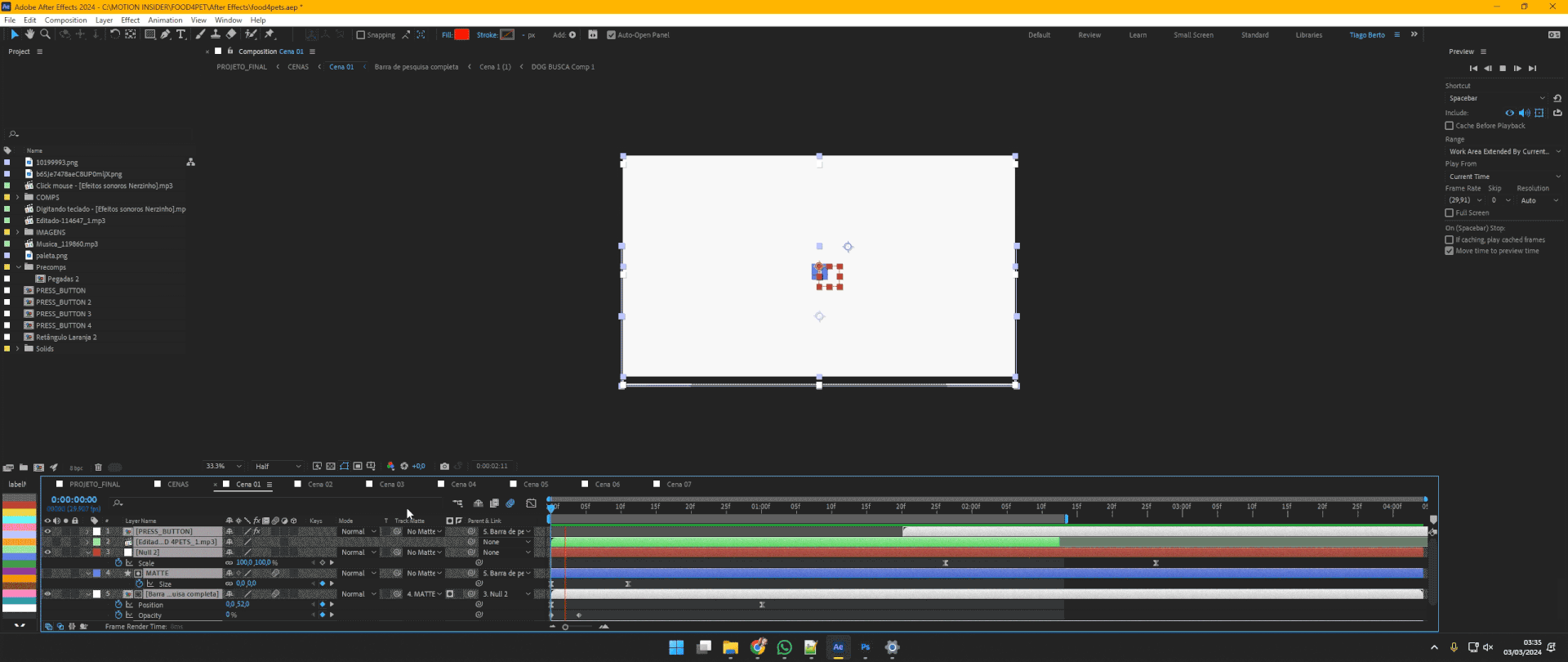Switch to the Small Screen workspace
This screenshot has height=662, width=1568.
click(1193, 35)
